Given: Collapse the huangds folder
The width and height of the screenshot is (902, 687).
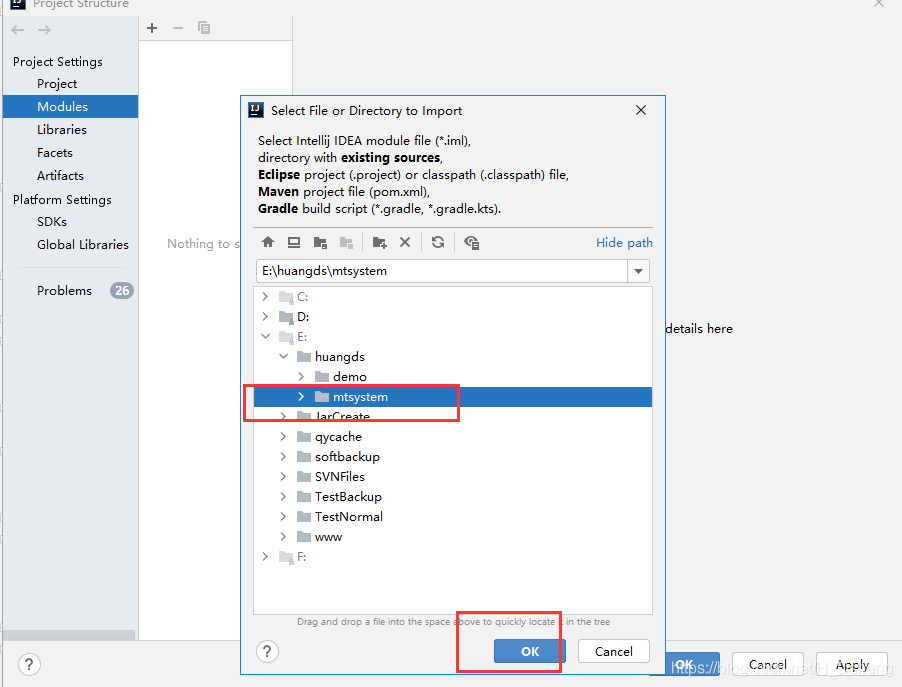Looking at the screenshot, I should coord(283,357).
